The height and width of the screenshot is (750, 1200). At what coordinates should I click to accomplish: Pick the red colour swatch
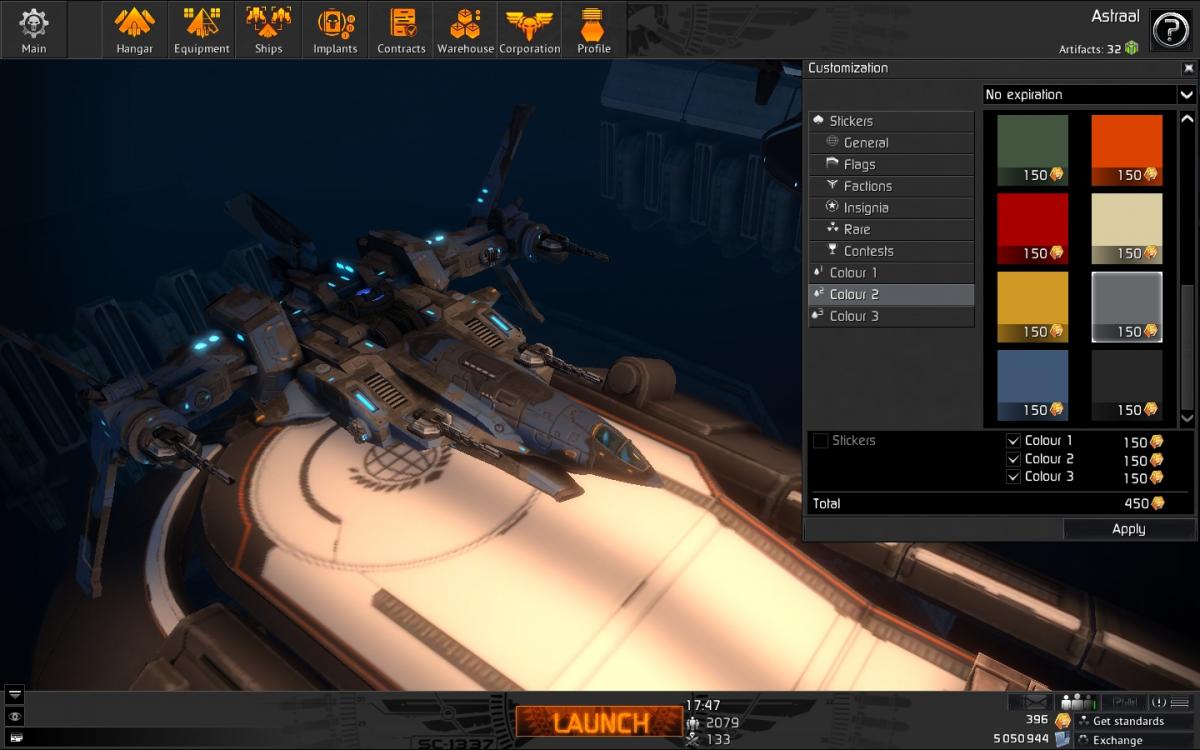tap(1032, 229)
